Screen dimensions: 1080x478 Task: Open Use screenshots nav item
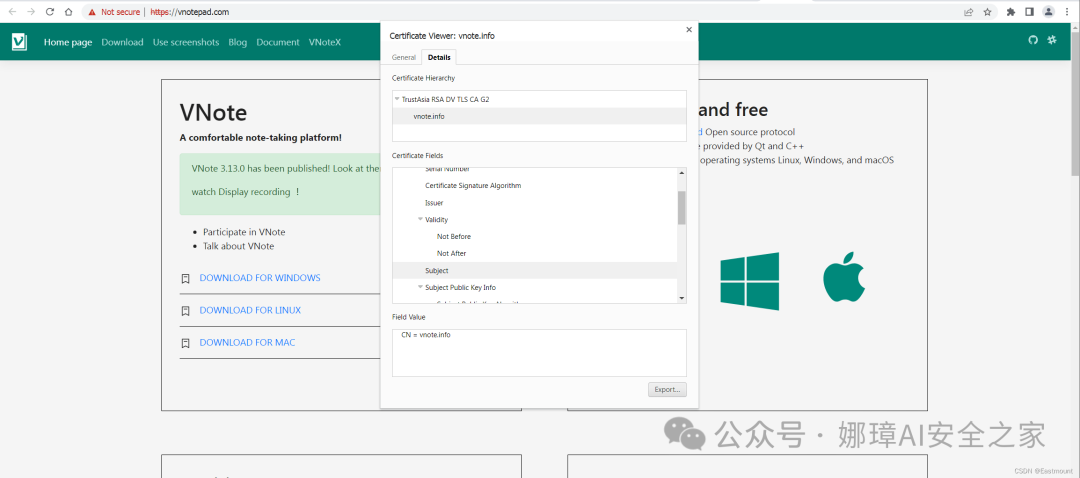coord(186,42)
